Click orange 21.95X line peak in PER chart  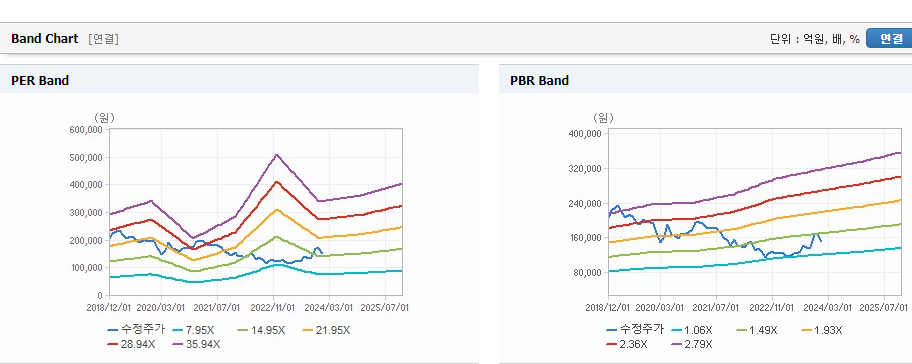click(276, 209)
